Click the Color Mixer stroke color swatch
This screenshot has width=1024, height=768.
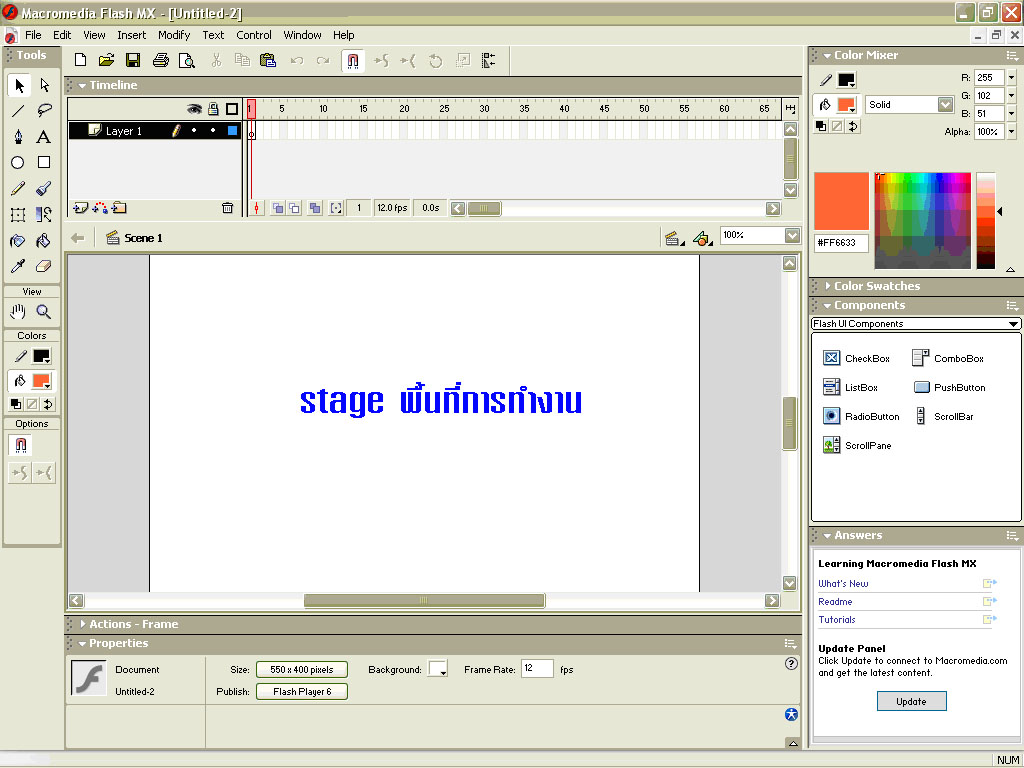pos(846,80)
